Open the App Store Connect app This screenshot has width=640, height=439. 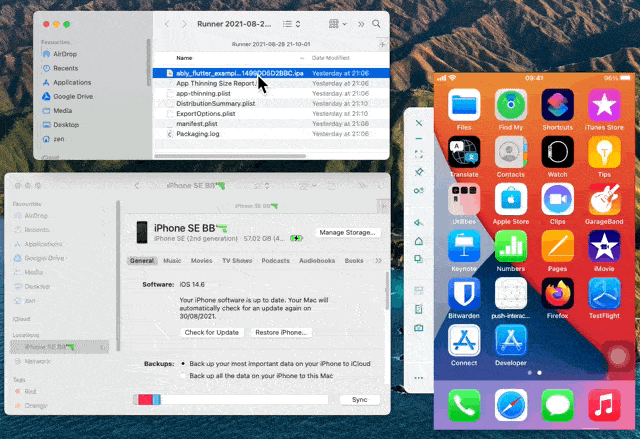coord(464,340)
